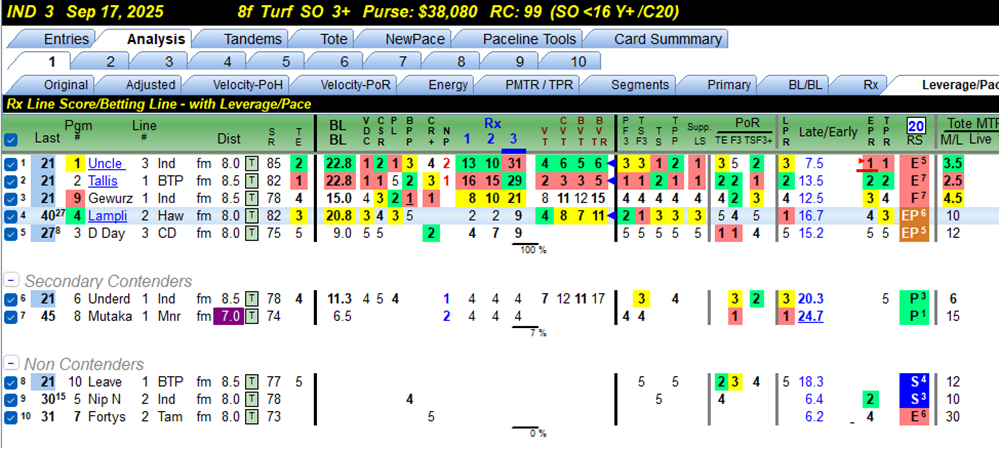Image resolution: width=1000 pixels, height=449 pixels.
Task: Select race 5 tab
Action: coord(285,62)
